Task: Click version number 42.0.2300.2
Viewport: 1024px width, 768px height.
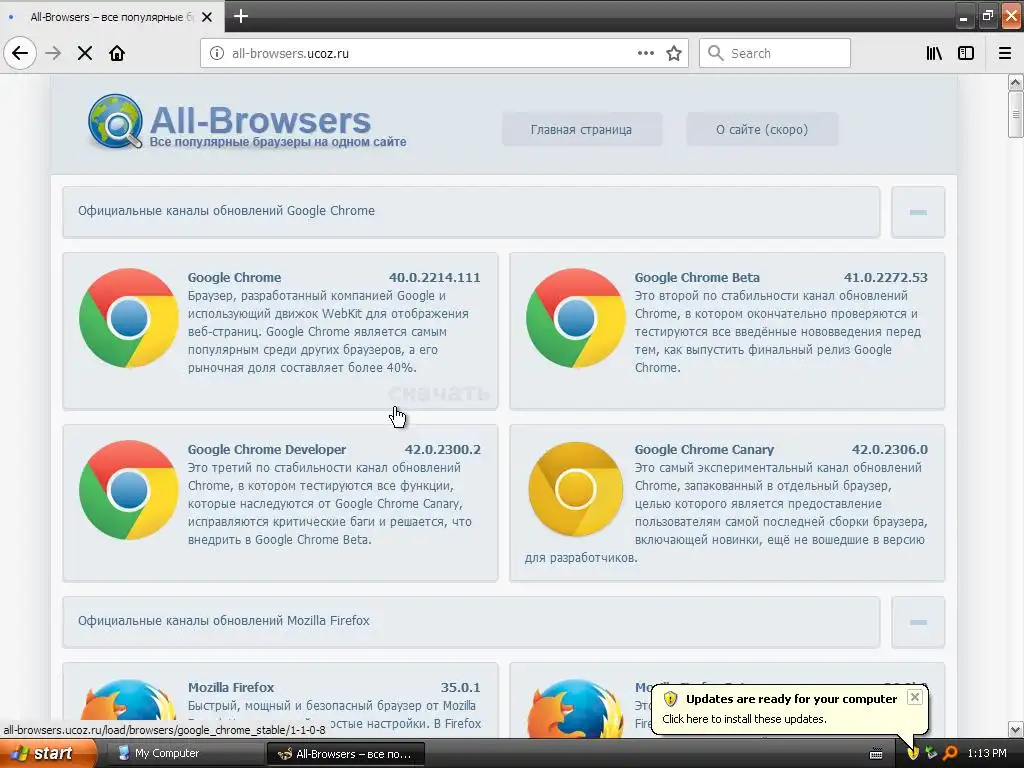Action: point(442,449)
